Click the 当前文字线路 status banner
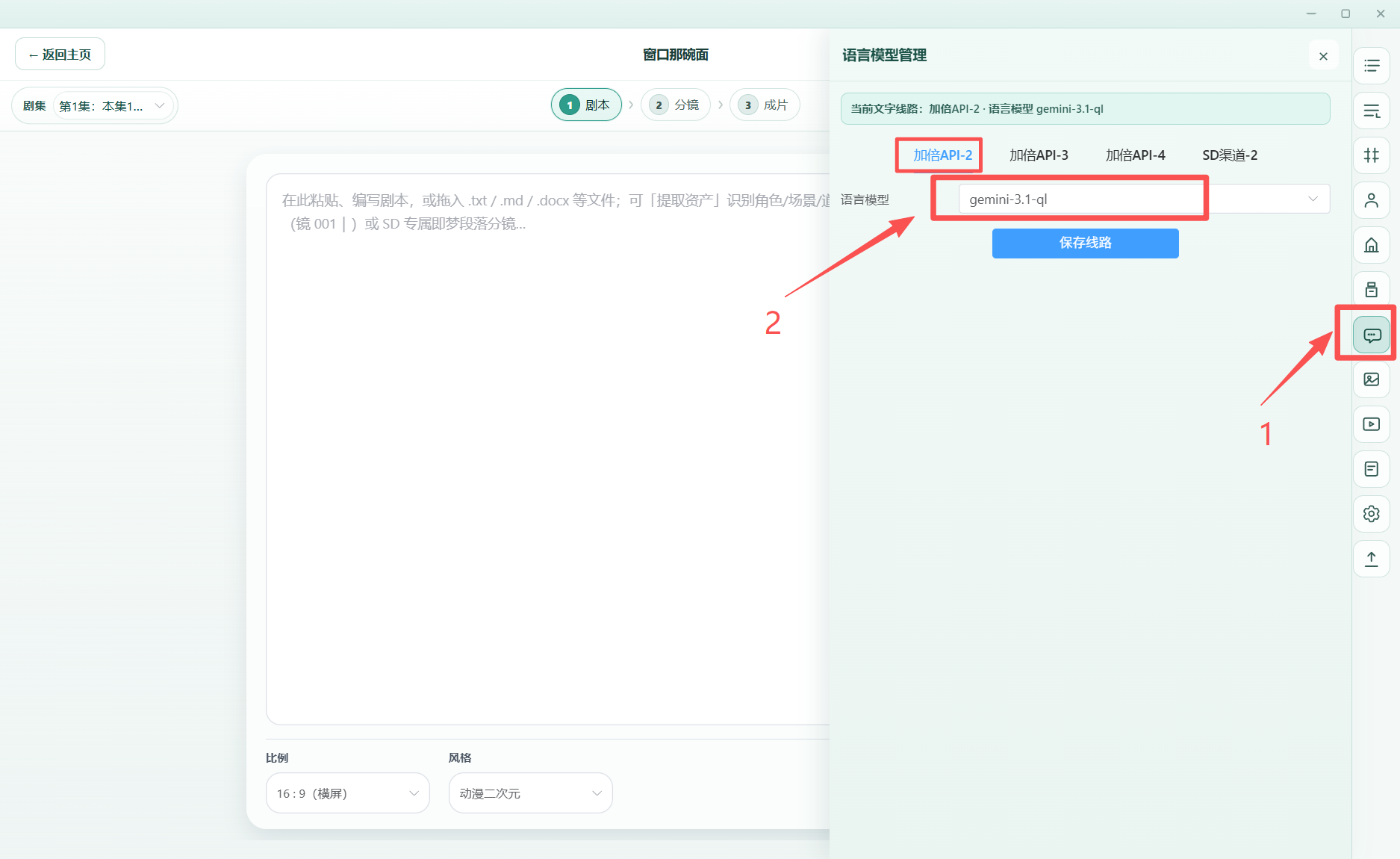The width and height of the screenshot is (1400, 859). 1085,109
